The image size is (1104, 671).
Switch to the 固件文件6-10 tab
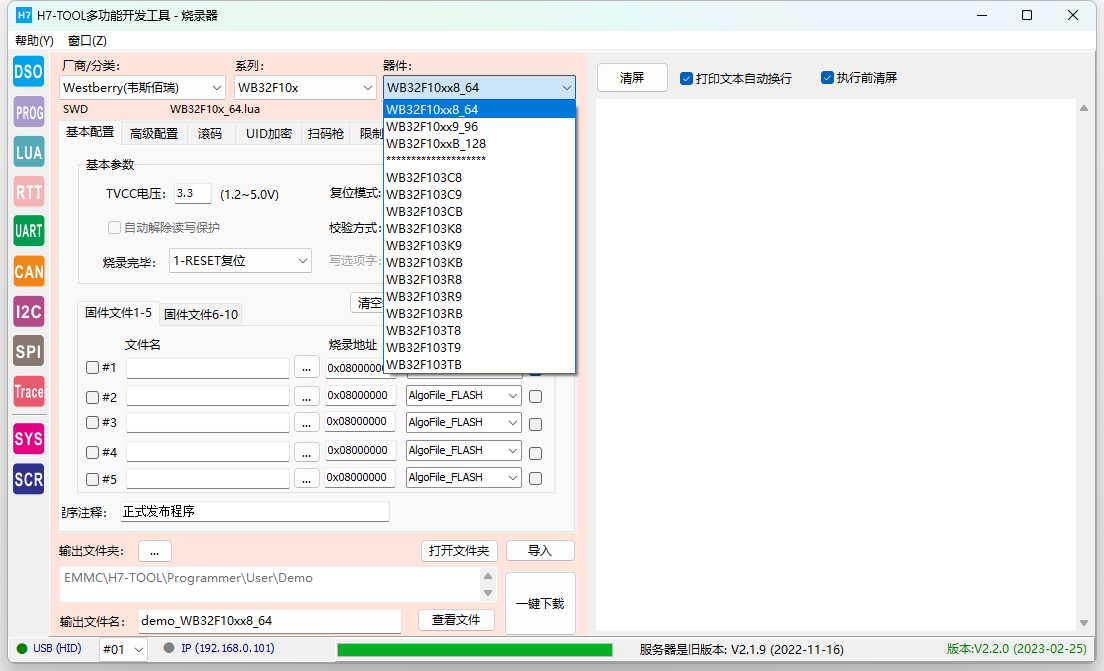[201, 314]
